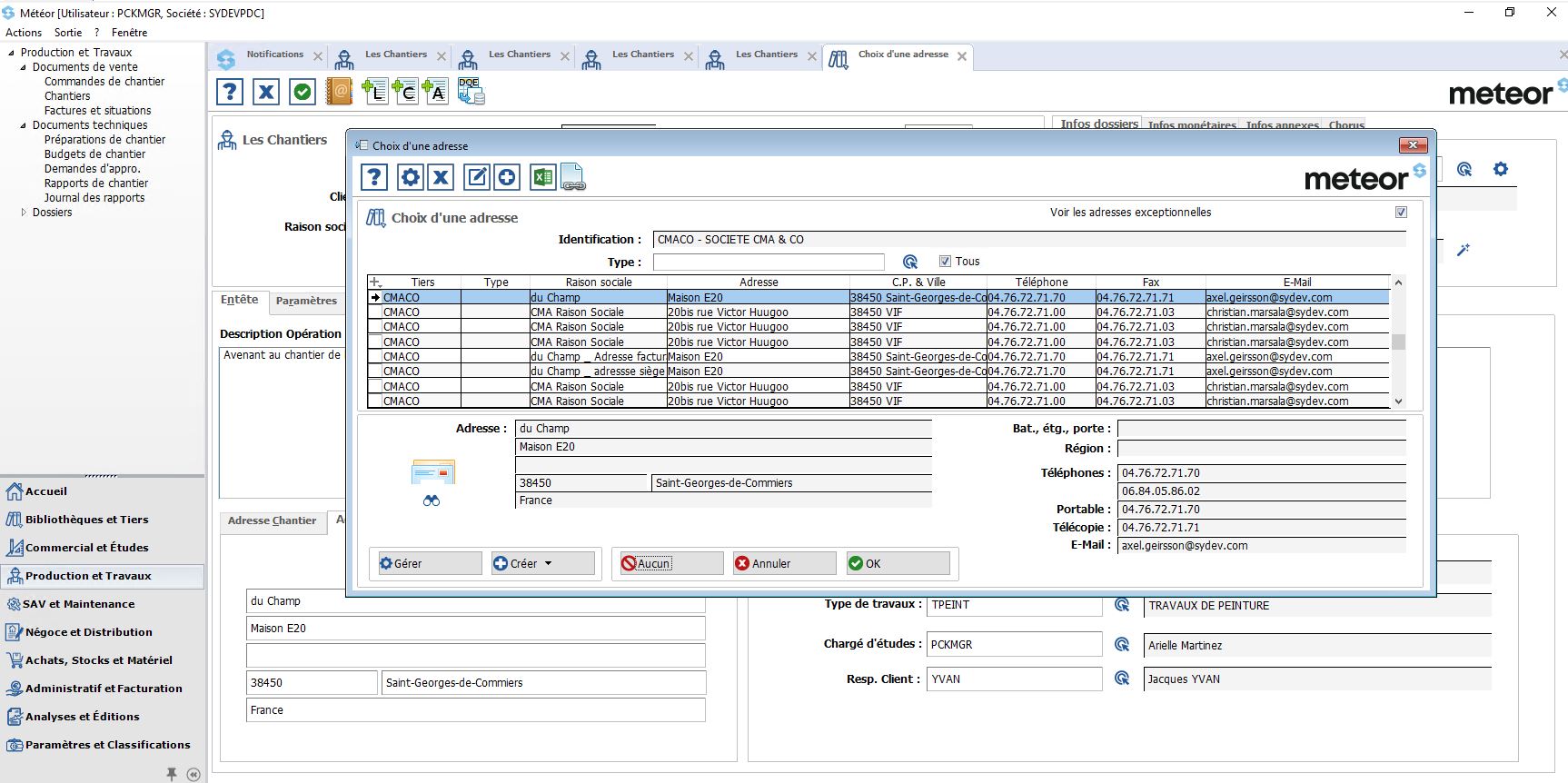Open the Infos dossiers tab
The width and height of the screenshot is (1568, 783).
1098,124
